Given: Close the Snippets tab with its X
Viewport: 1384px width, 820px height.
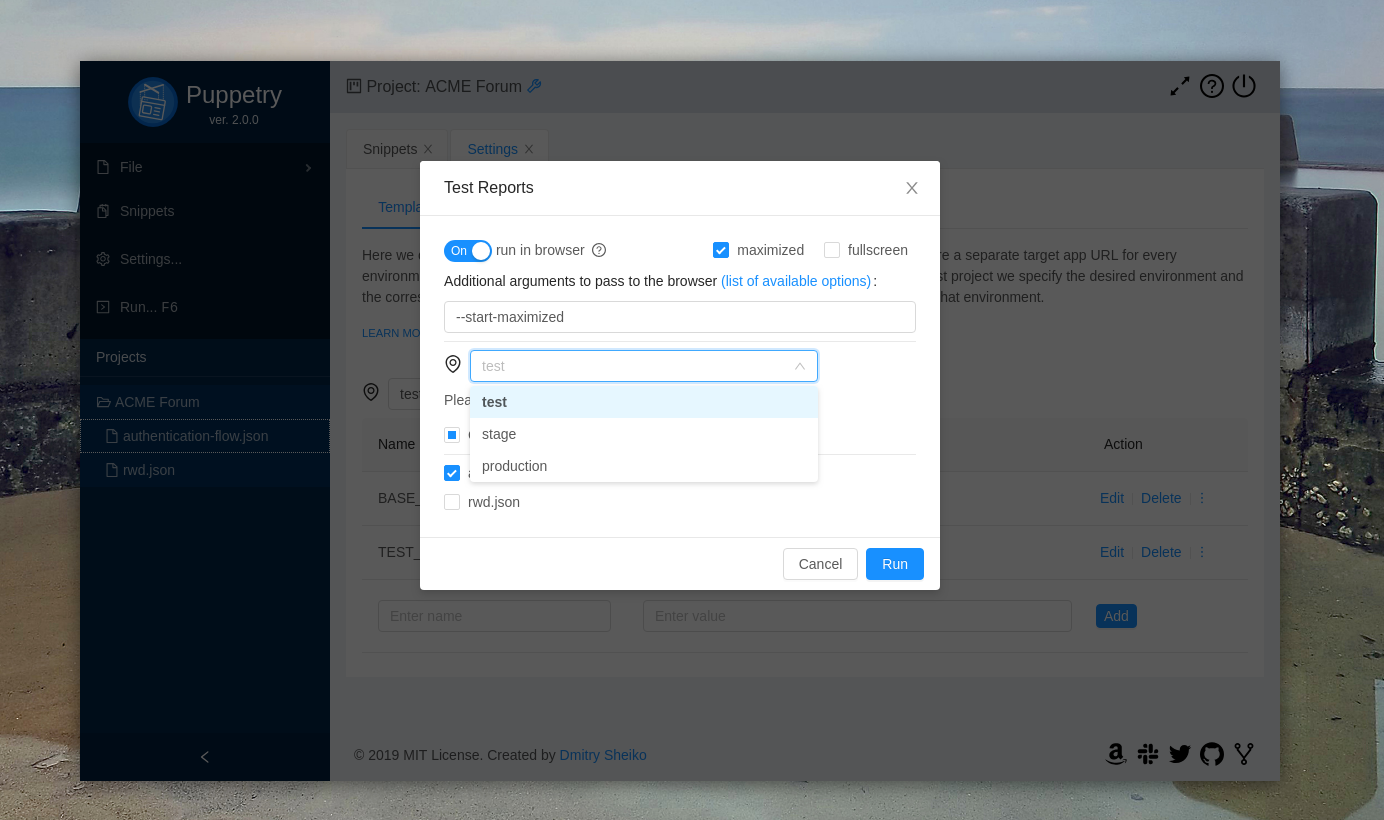Looking at the screenshot, I should click(x=428, y=149).
